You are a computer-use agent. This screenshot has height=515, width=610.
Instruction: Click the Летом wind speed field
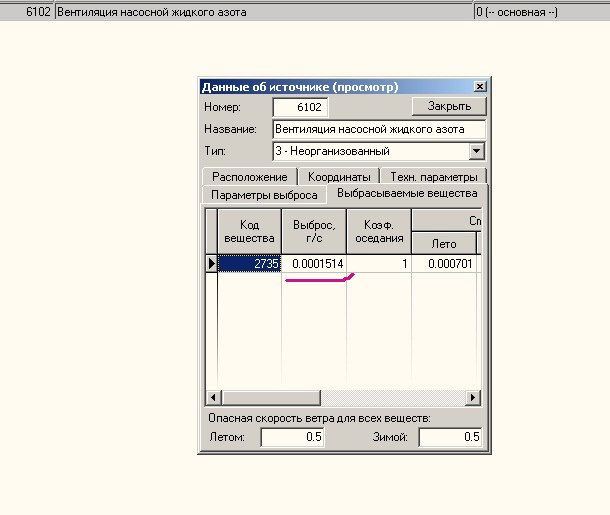(292, 437)
